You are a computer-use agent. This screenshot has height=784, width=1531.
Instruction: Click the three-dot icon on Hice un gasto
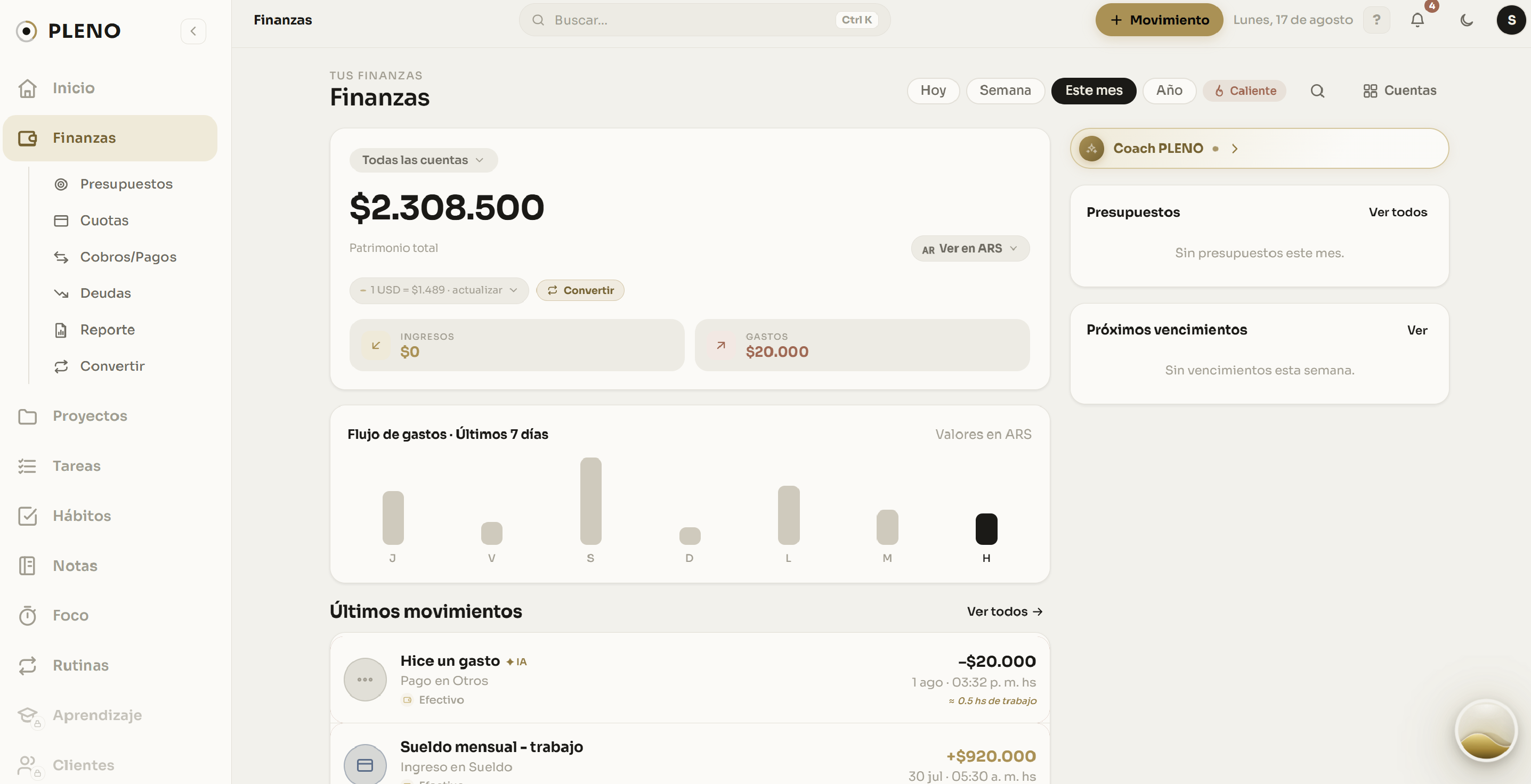coord(365,679)
